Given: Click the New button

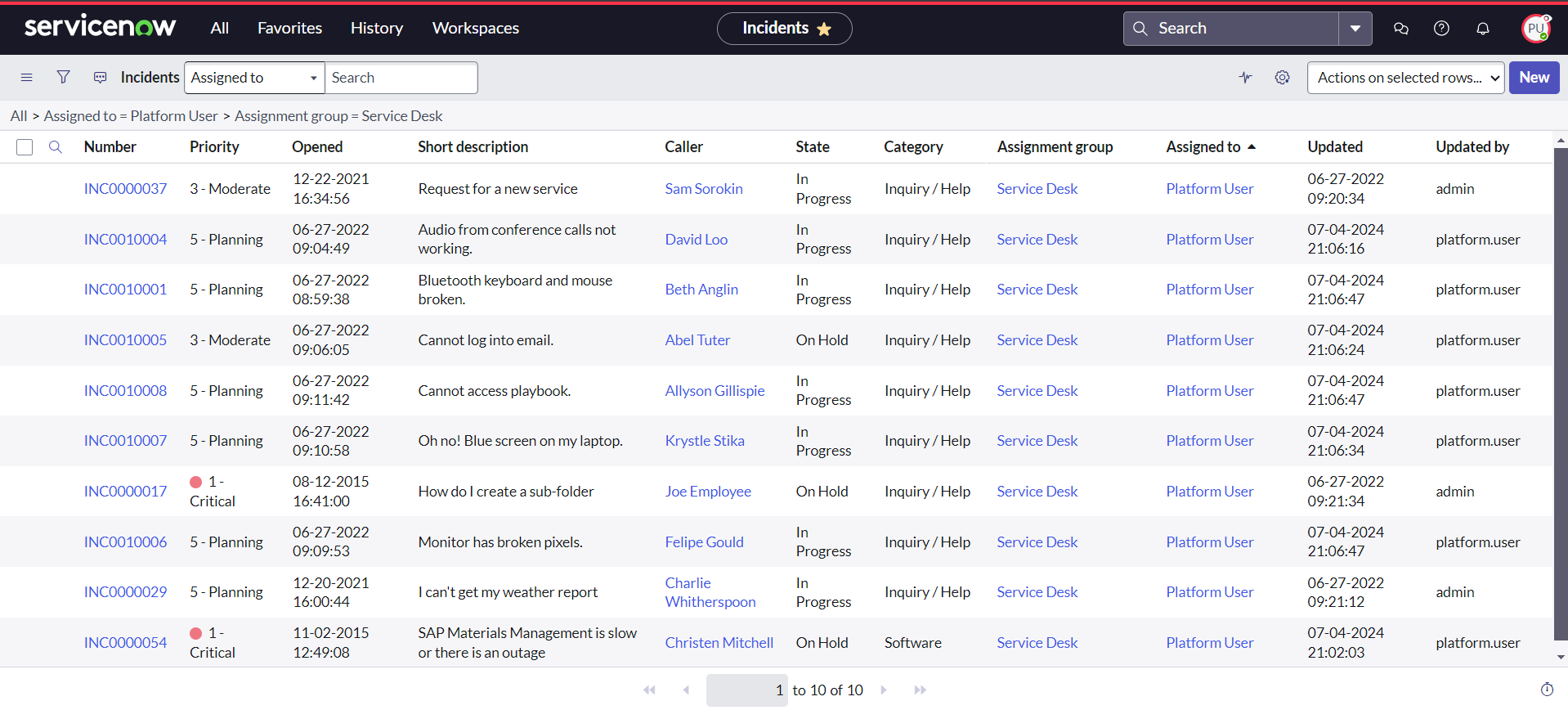Looking at the screenshot, I should click(x=1534, y=78).
